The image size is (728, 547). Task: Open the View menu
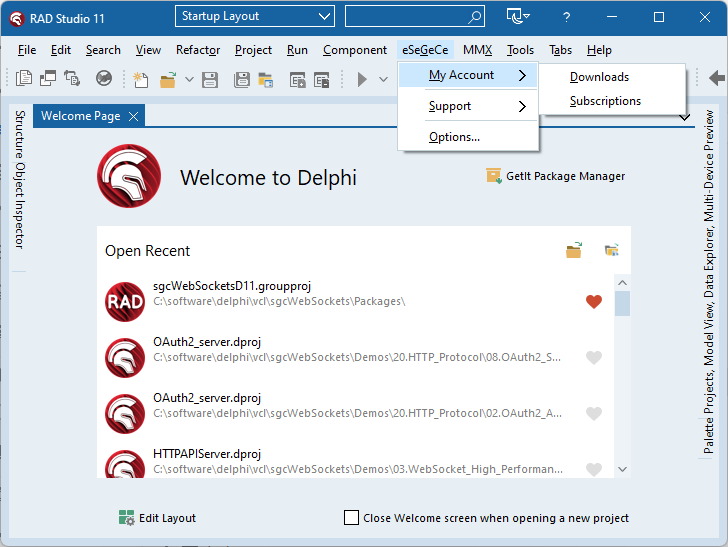click(x=148, y=50)
